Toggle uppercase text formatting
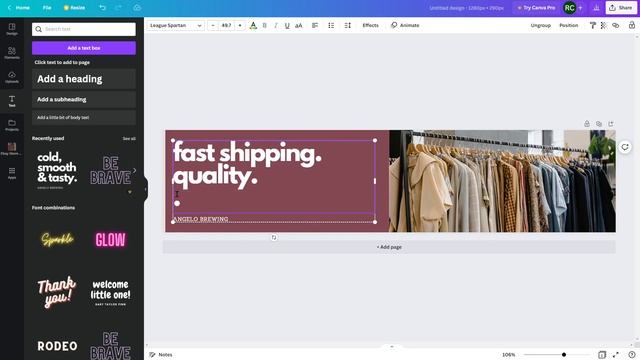Image resolution: width=640 pixels, height=360 pixels. 299,25
